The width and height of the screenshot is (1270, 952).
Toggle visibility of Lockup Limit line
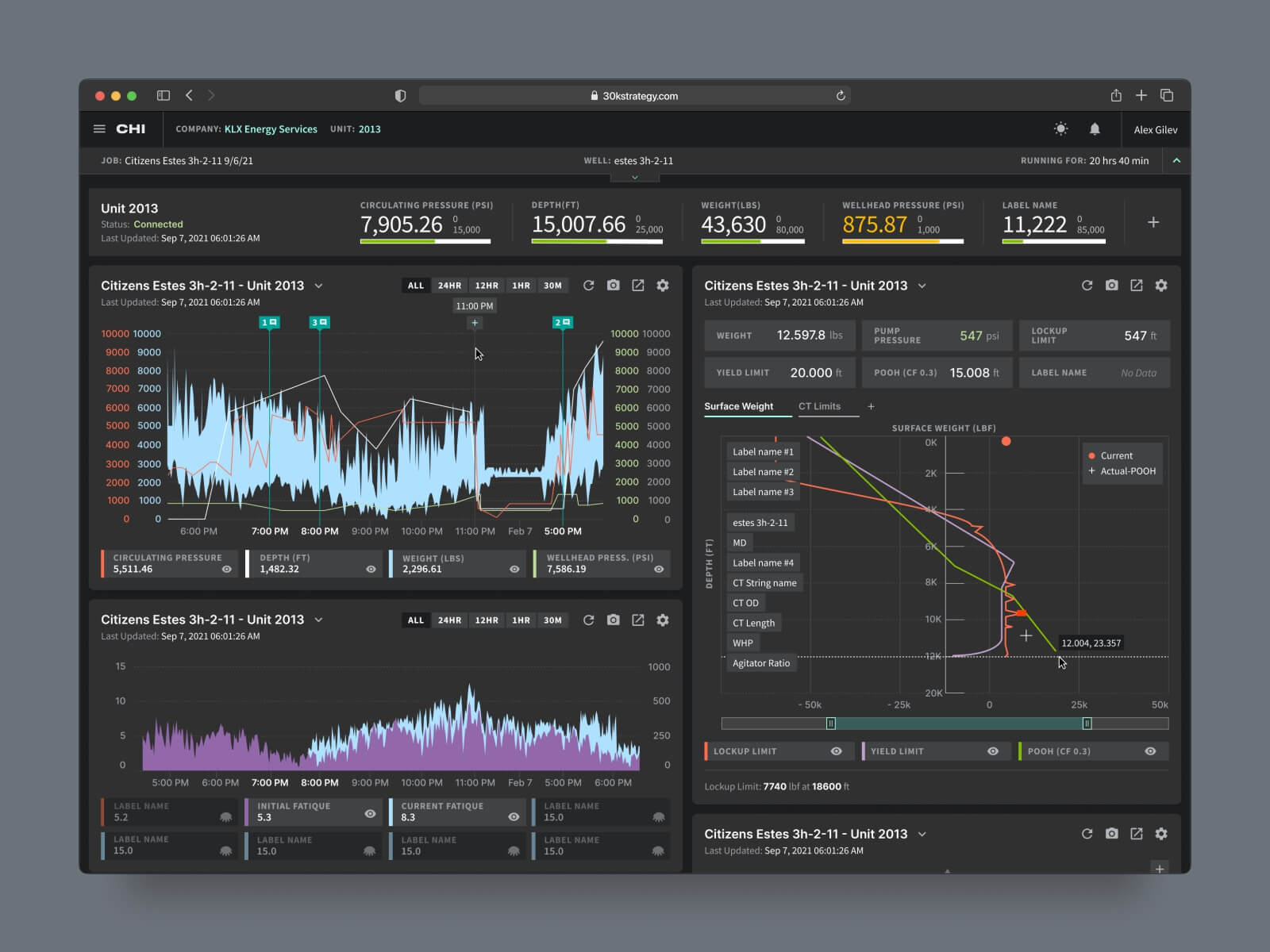point(836,751)
